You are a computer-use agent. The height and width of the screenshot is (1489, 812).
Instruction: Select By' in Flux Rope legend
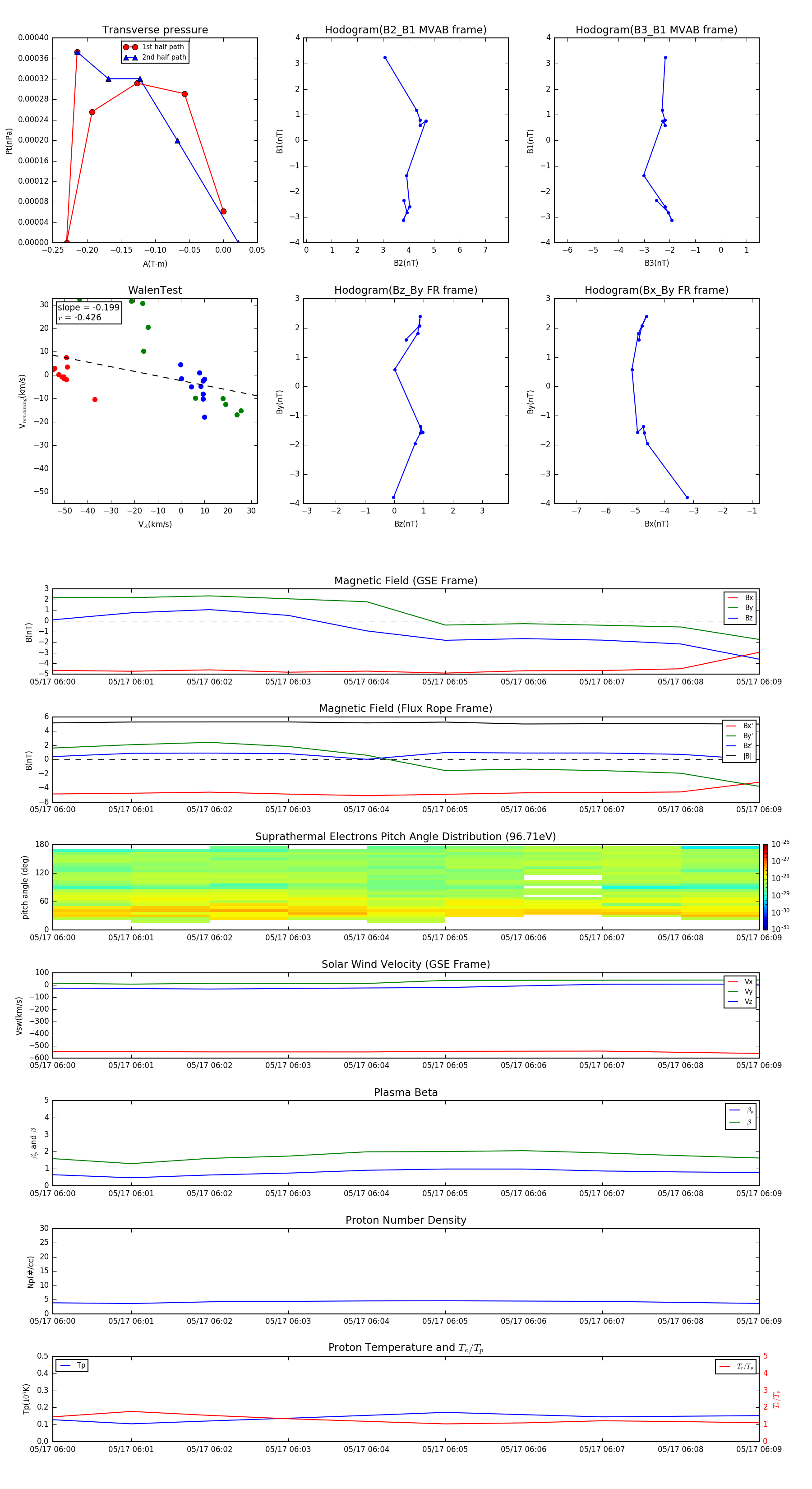pyautogui.click(x=740, y=736)
